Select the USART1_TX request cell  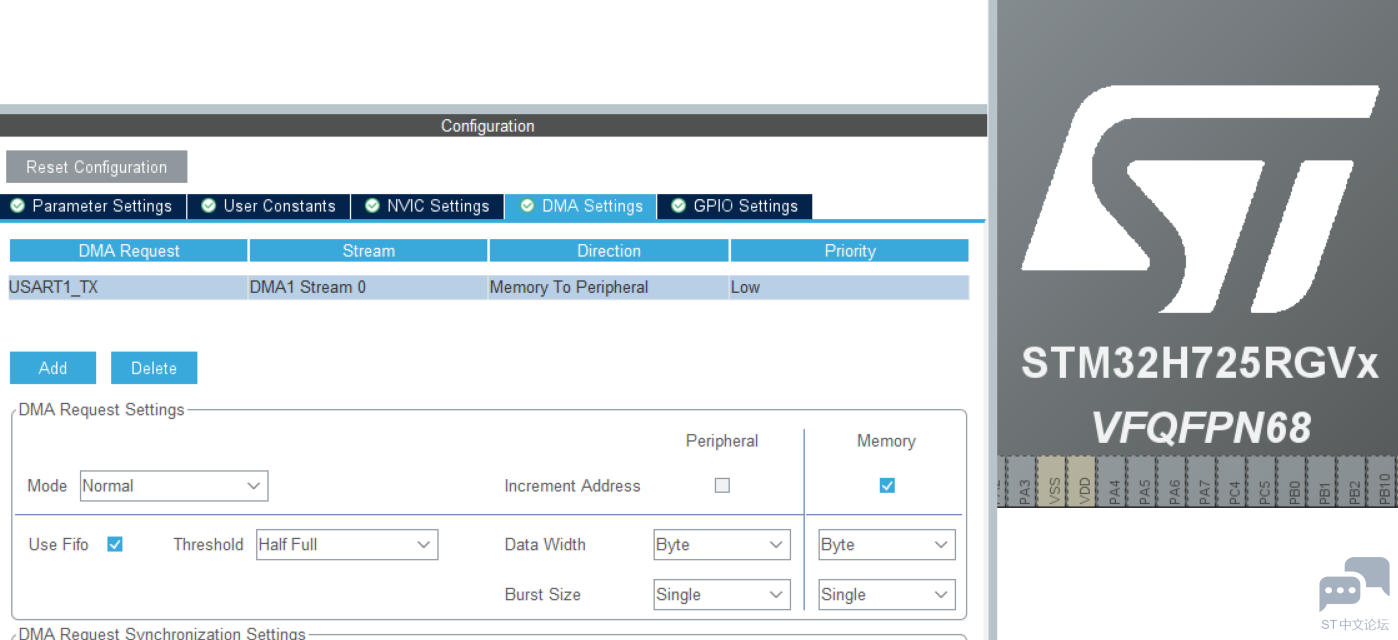pyautogui.click(x=128, y=287)
